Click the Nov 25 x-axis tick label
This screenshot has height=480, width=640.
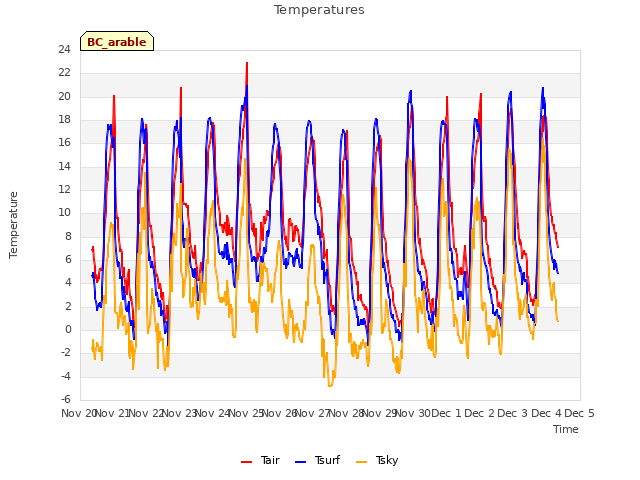[246, 413]
